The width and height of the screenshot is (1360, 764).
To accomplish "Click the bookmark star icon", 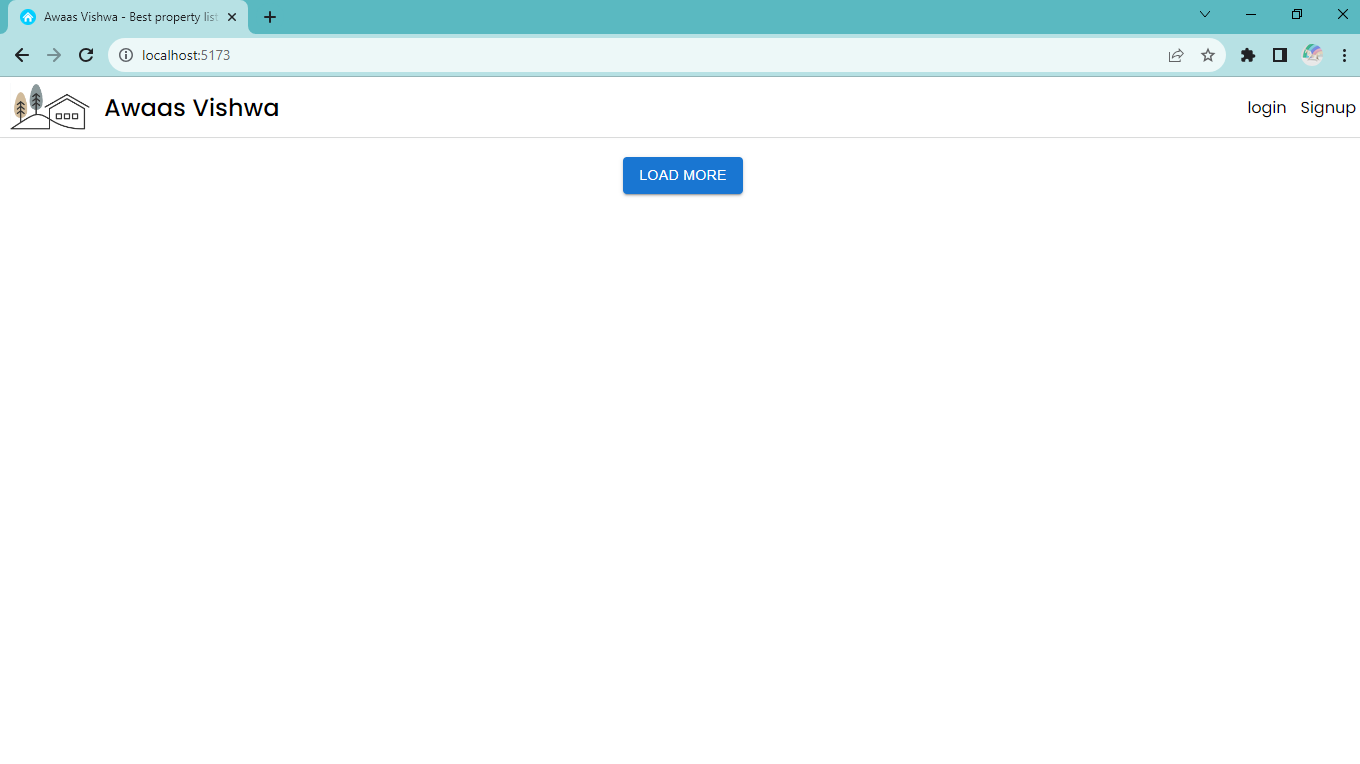I will (1208, 55).
